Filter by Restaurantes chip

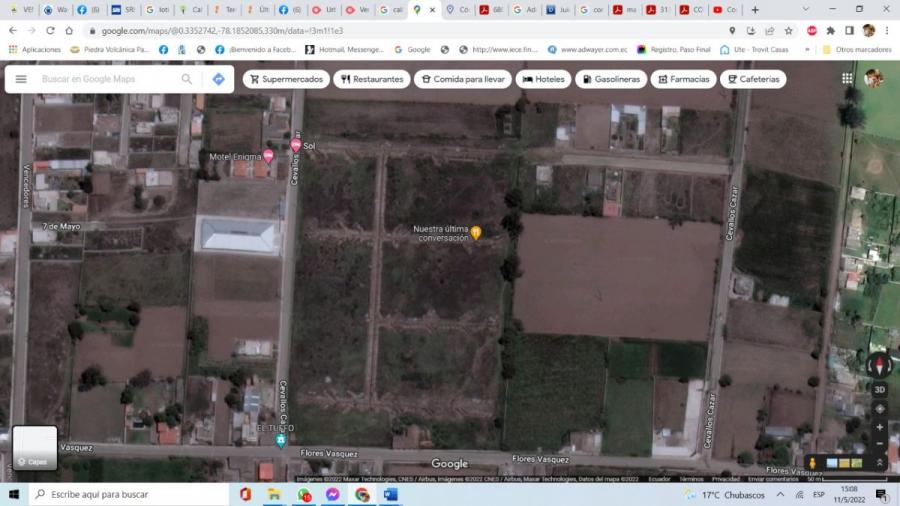[x=372, y=79]
